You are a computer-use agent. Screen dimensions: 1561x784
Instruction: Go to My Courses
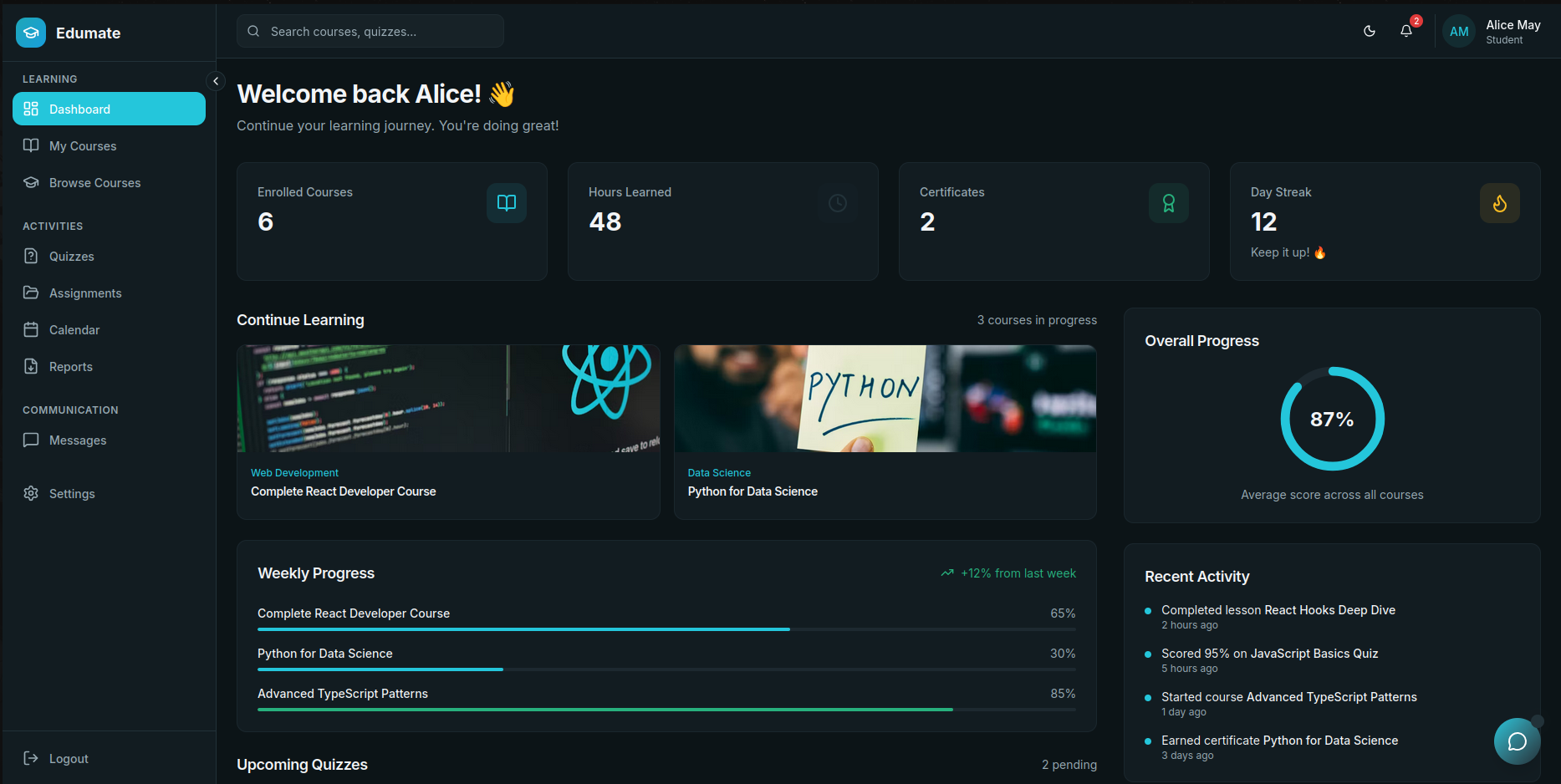109,145
